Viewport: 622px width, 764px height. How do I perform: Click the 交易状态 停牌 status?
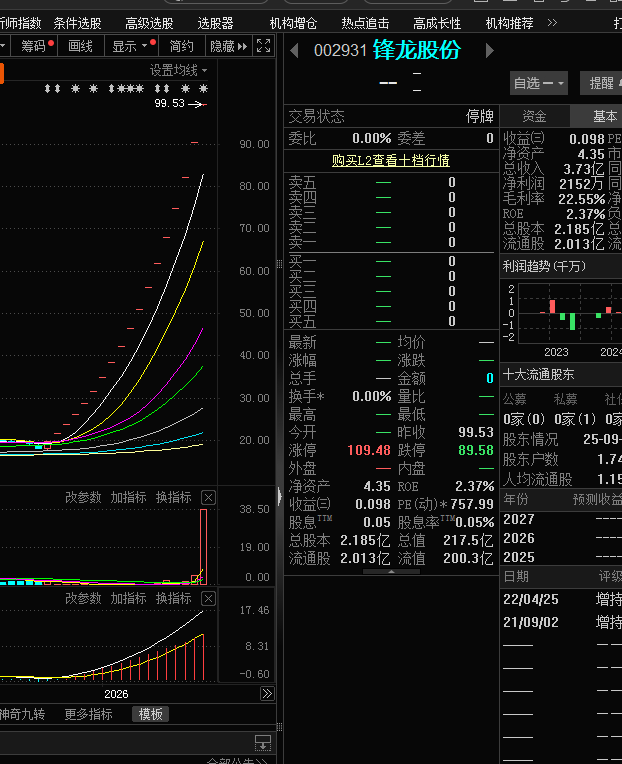click(391, 116)
